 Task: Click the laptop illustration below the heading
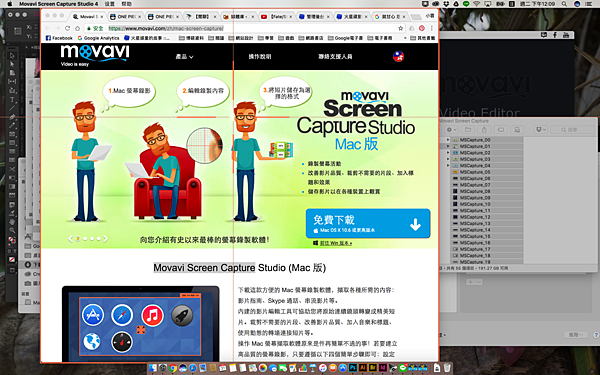click(x=140, y=323)
